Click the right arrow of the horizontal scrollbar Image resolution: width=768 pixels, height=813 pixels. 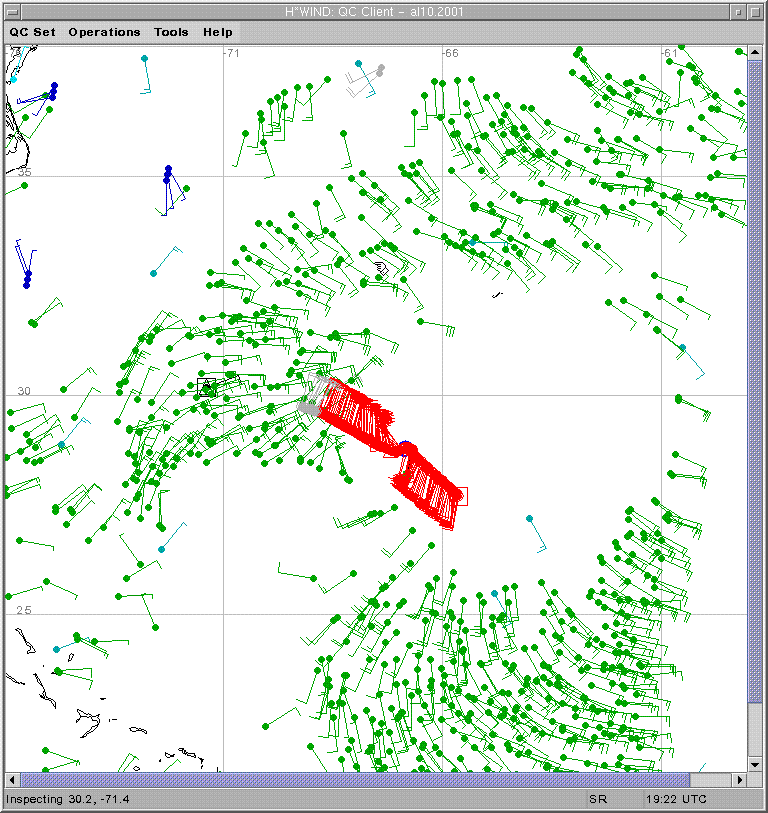740,779
